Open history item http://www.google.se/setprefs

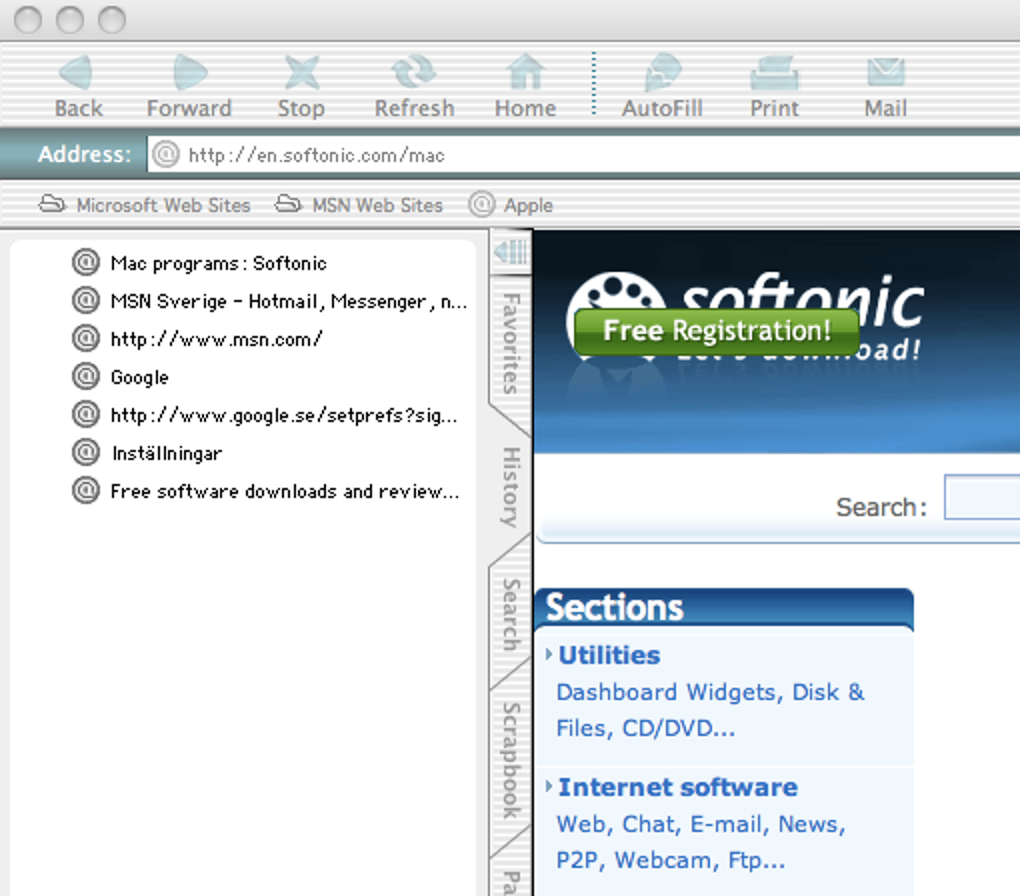284,415
